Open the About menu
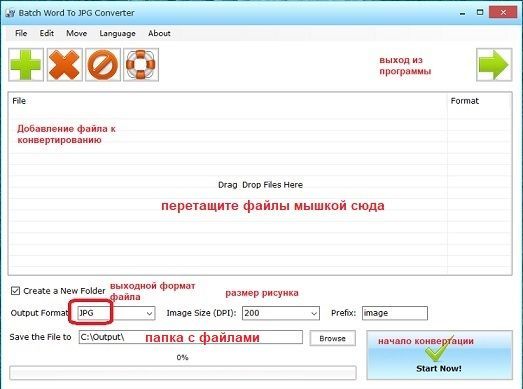 159,33
